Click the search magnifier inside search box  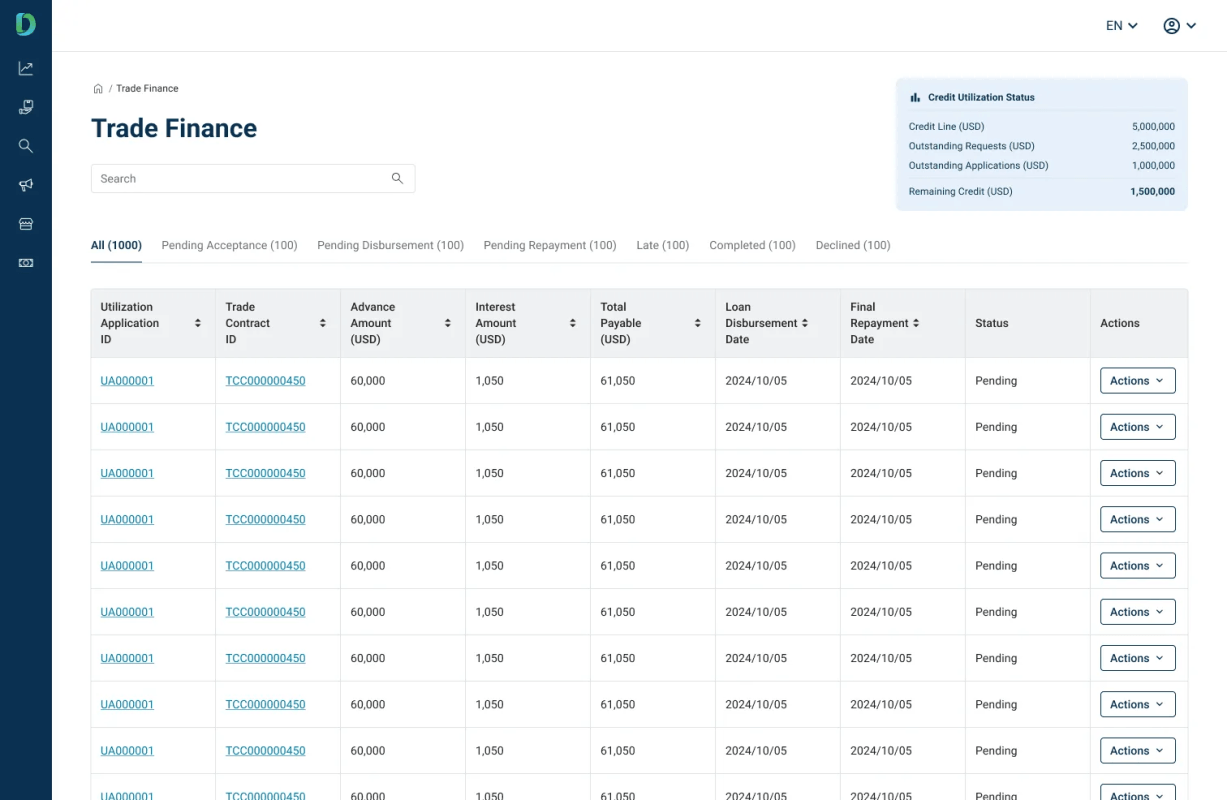click(x=397, y=179)
